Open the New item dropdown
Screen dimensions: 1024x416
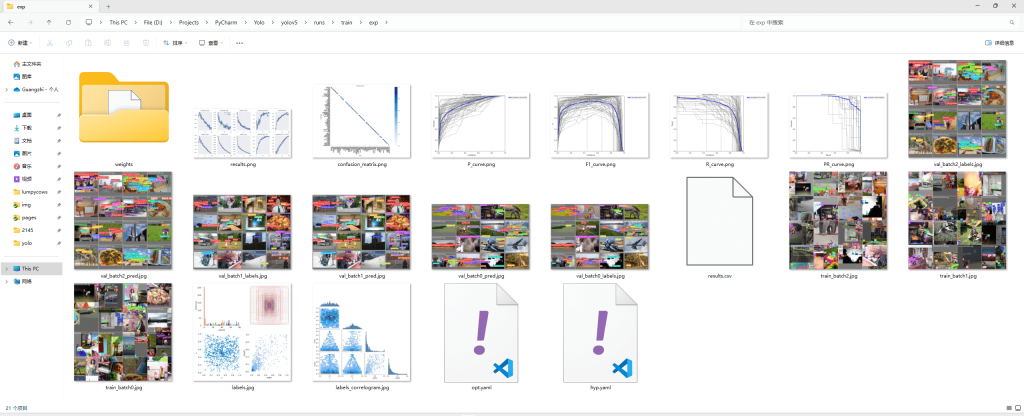(20, 43)
